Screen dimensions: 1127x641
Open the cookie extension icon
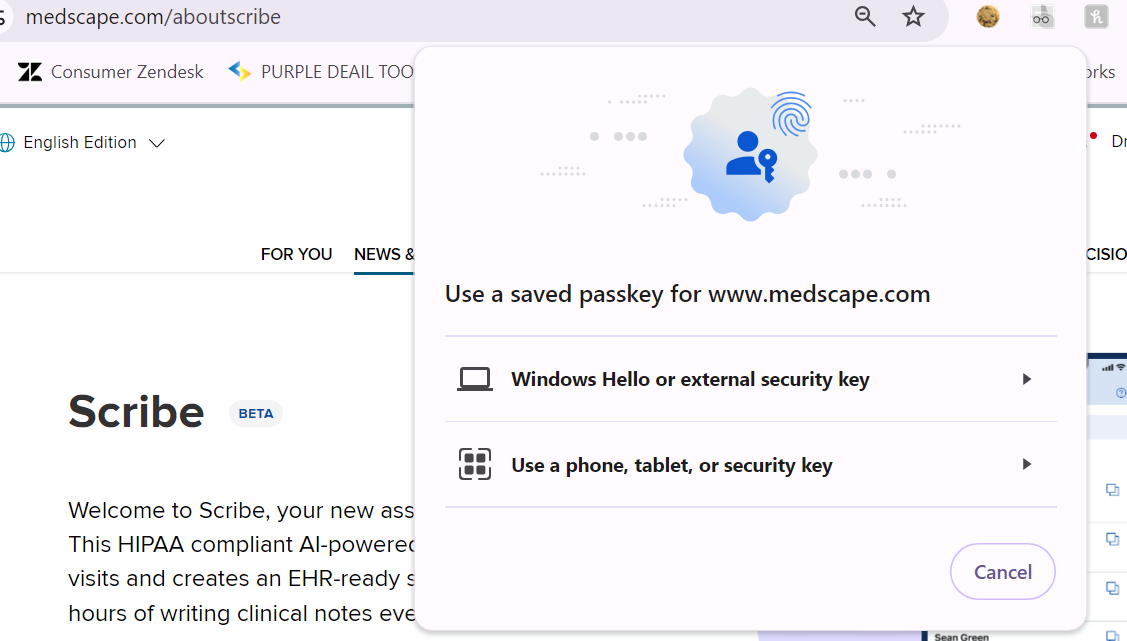pyautogui.click(x=988, y=16)
